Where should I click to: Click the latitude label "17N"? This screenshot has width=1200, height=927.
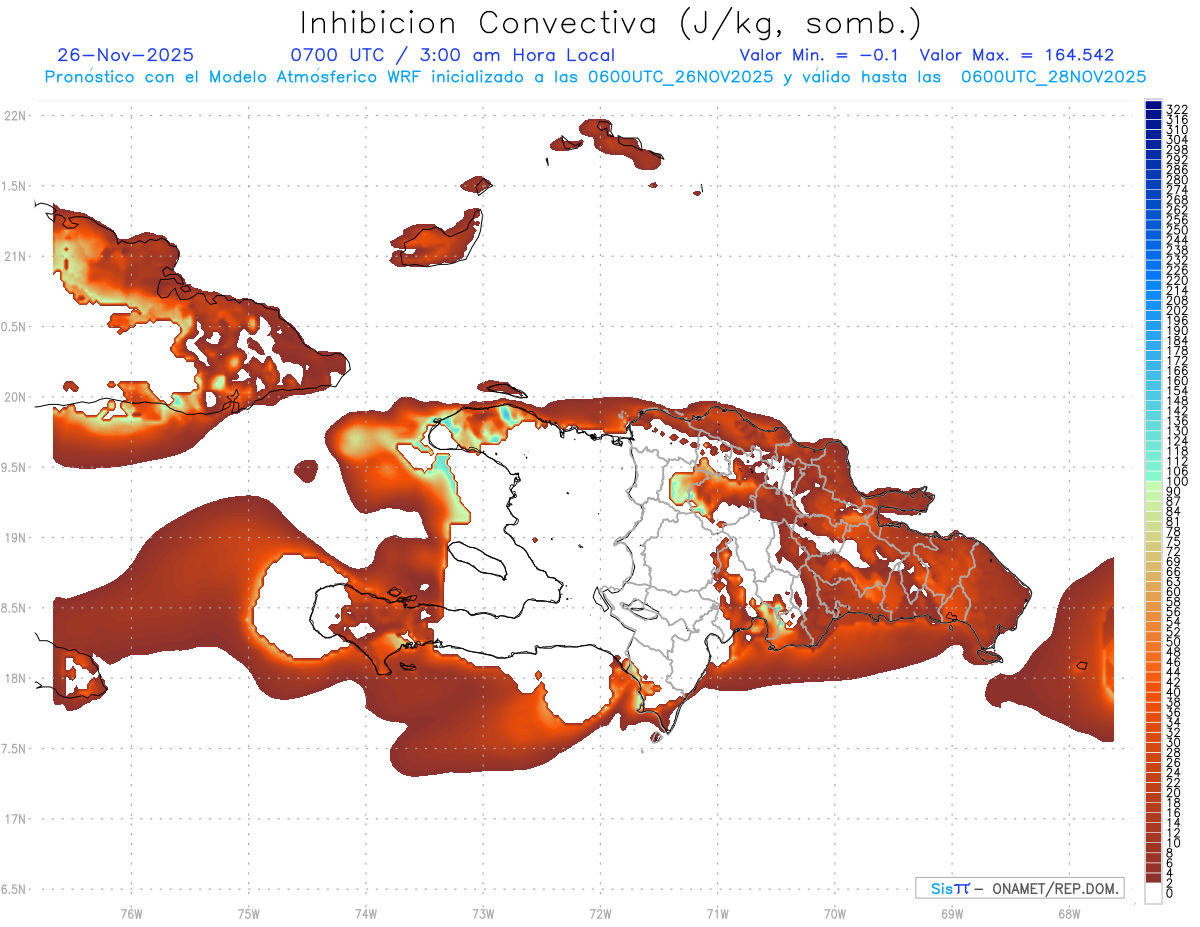[x=14, y=819]
